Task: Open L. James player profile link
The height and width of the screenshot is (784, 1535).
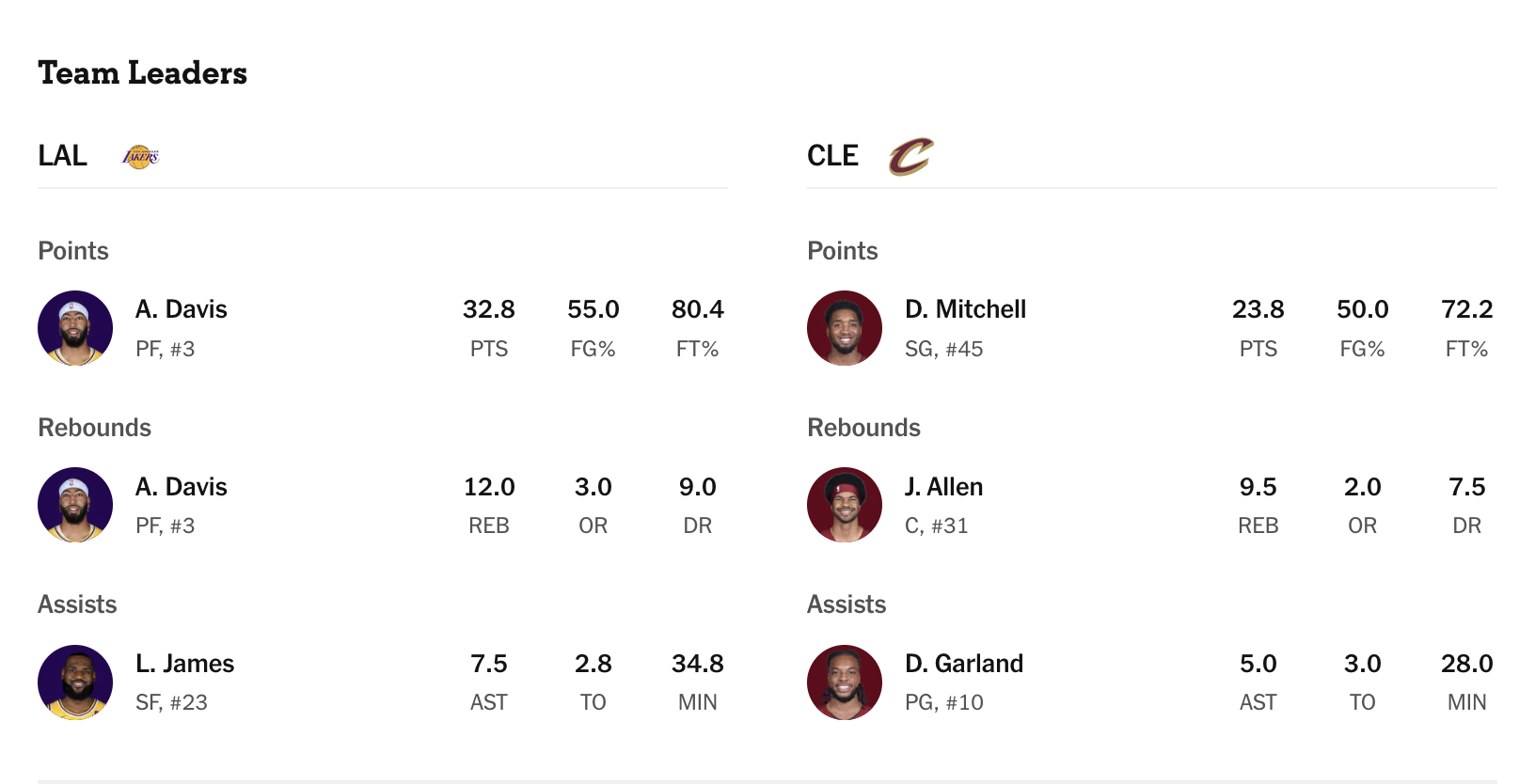Action: tap(184, 664)
